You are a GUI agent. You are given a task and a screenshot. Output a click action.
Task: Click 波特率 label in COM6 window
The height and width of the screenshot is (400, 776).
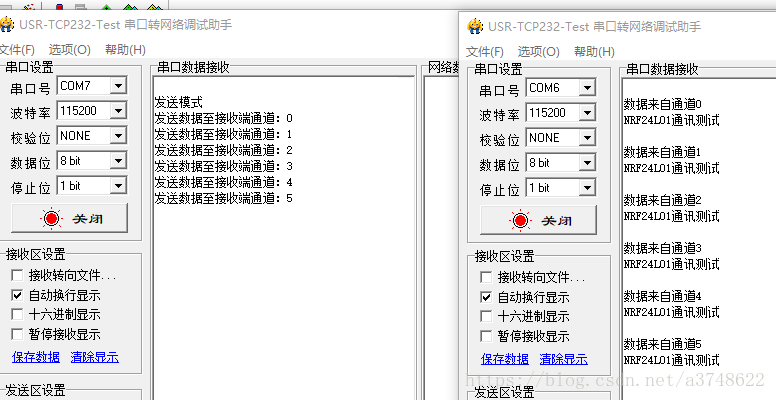tap(500, 115)
